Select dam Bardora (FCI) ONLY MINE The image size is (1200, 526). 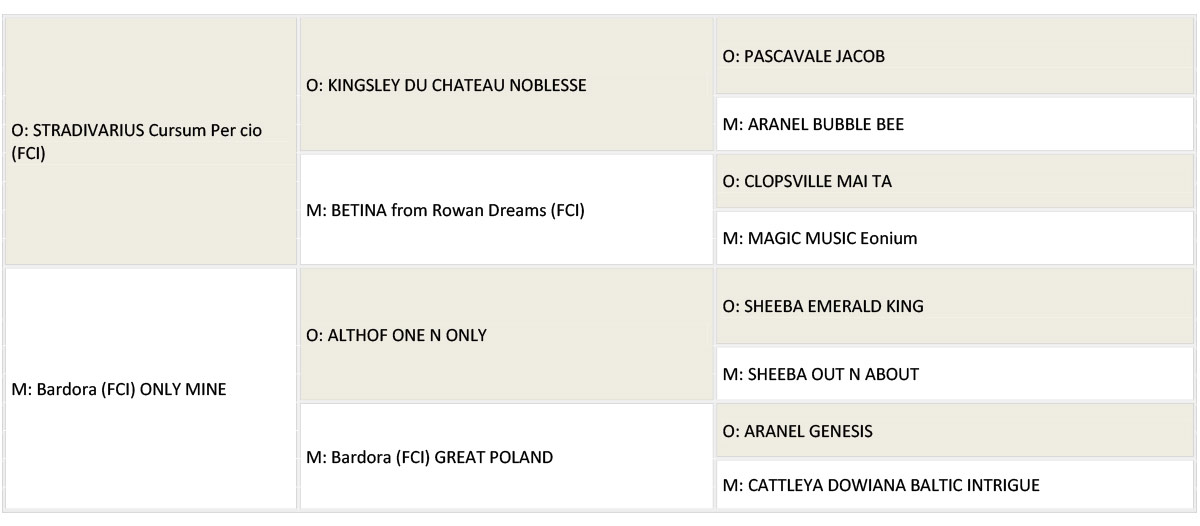(x=118, y=389)
